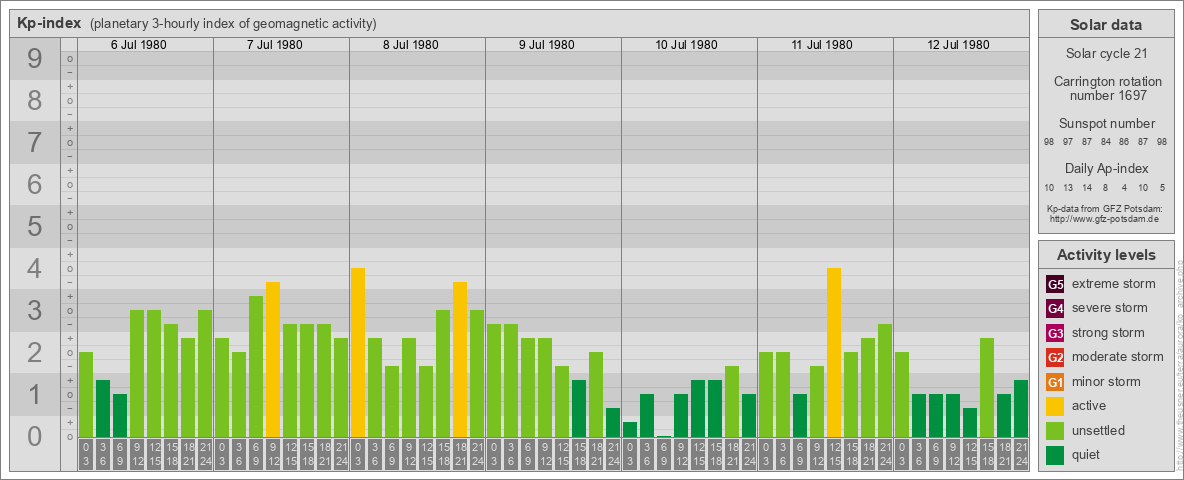Click the green 0-3 bar on 6 Jul

pos(86,395)
